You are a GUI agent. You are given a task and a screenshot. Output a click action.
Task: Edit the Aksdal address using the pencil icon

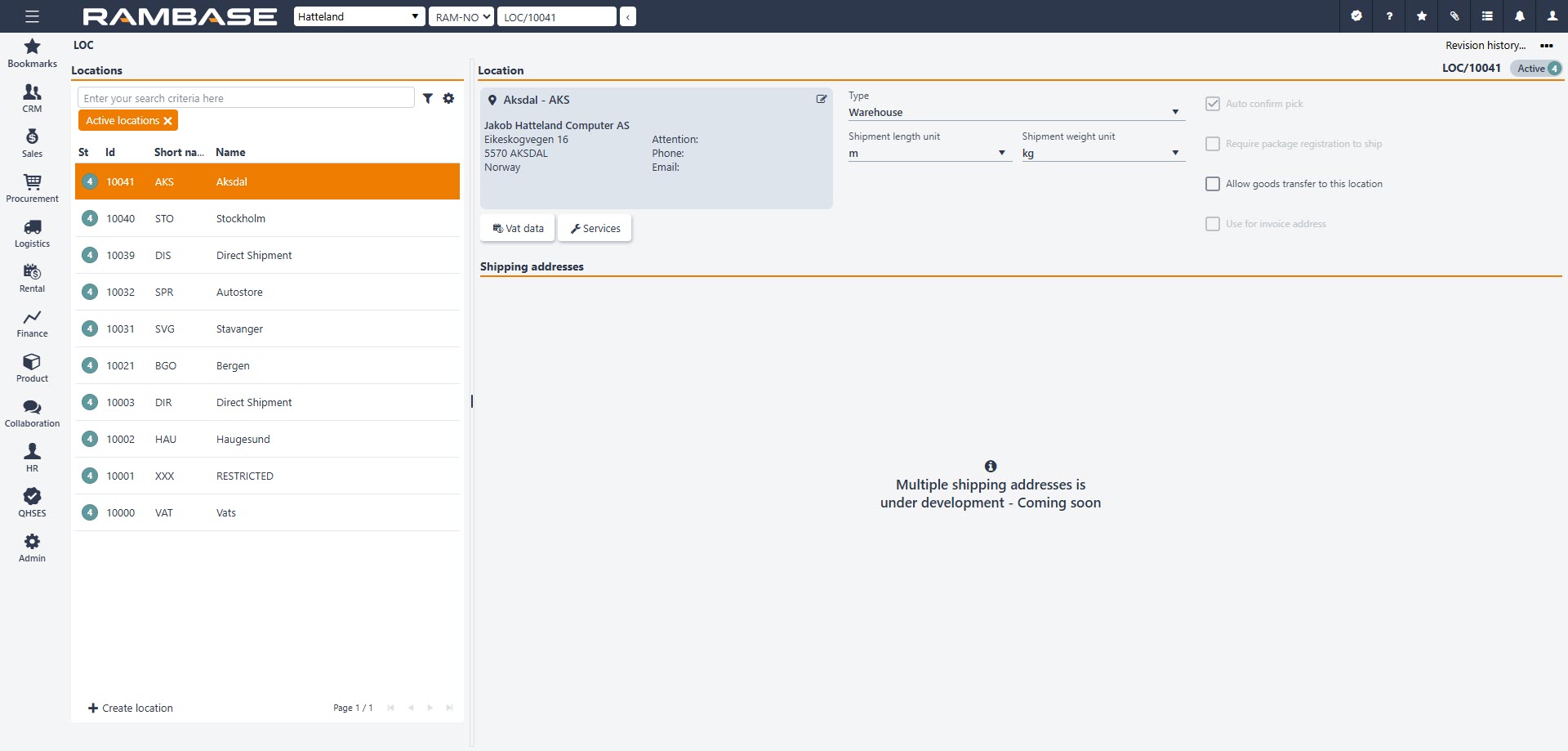[x=822, y=99]
